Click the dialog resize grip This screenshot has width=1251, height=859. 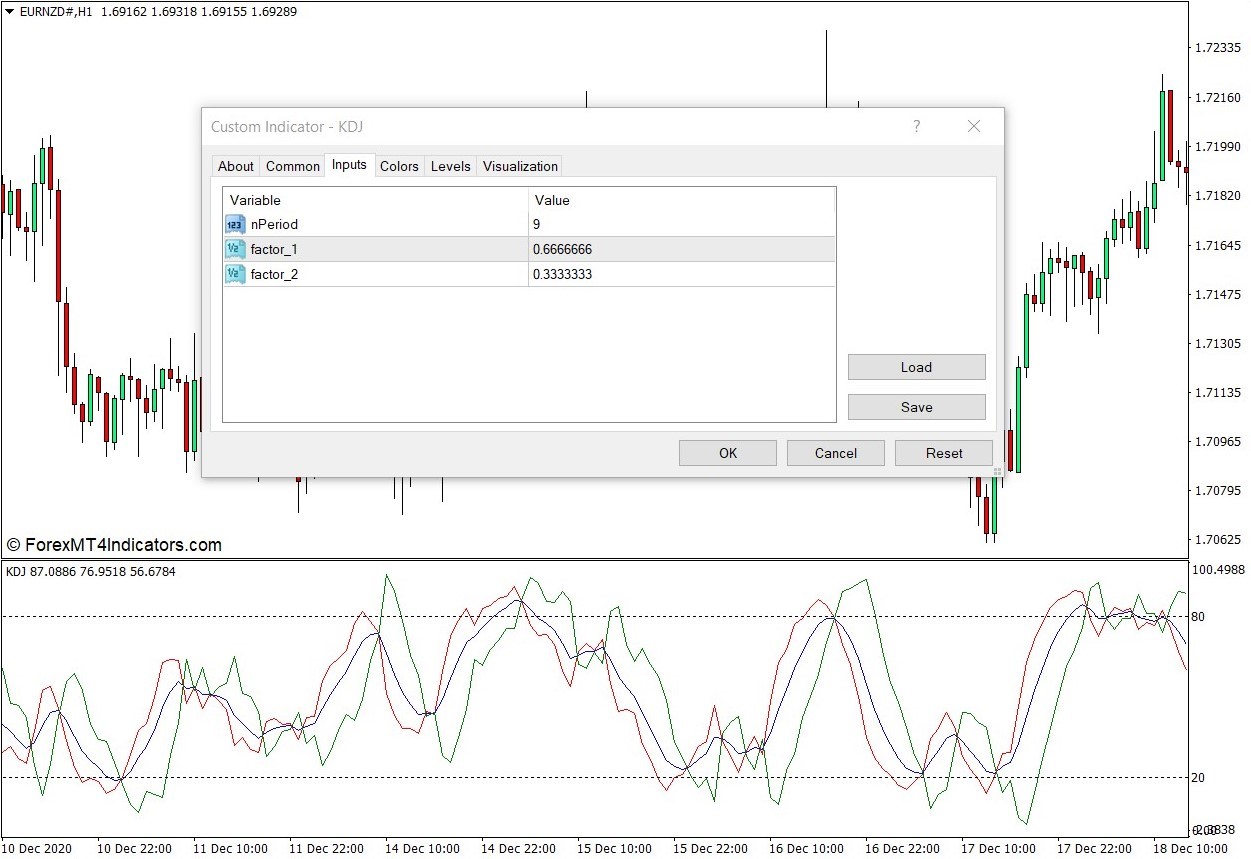tap(996, 470)
